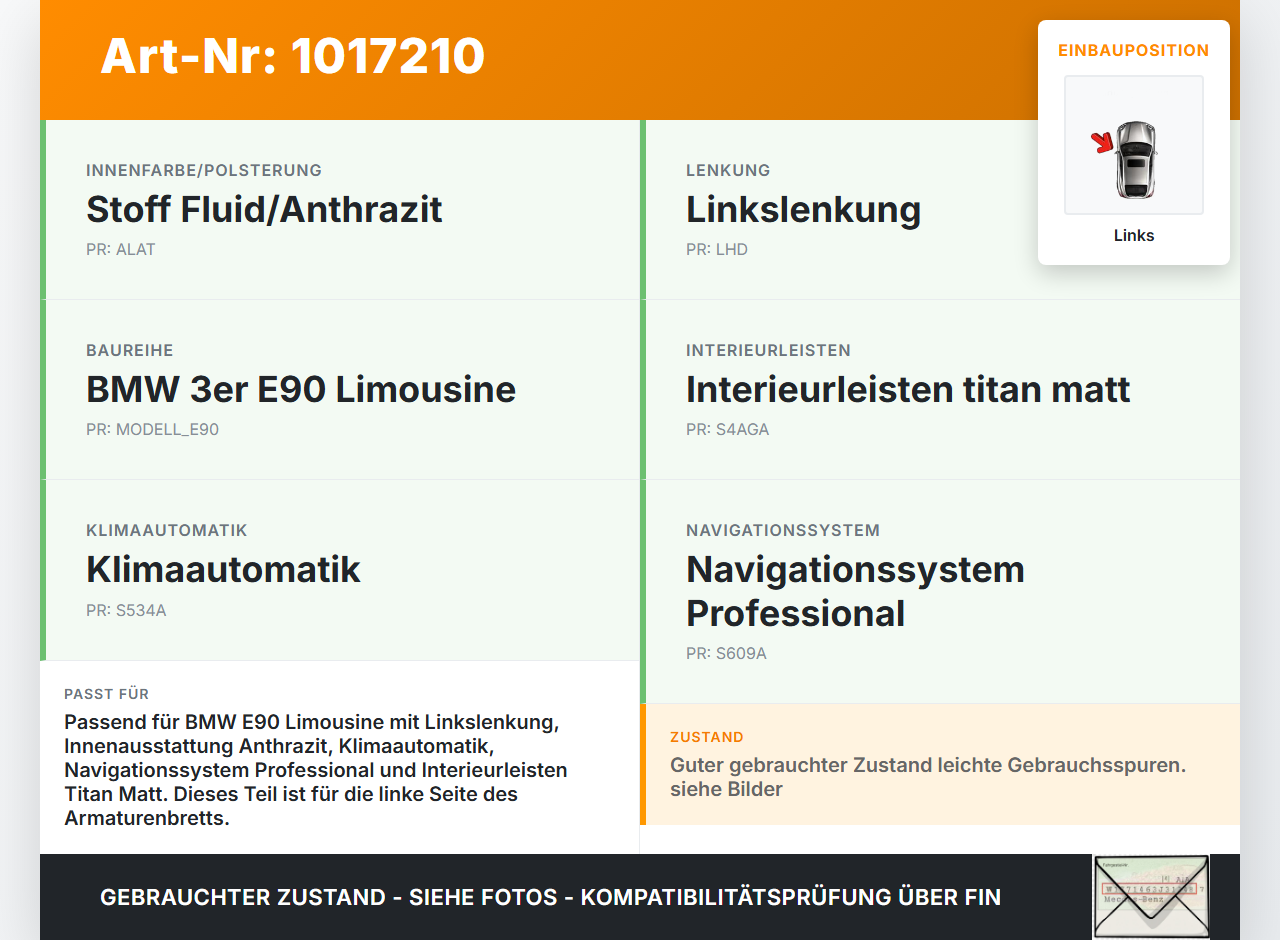This screenshot has width=1280, height=940.
Task: Click the orange Einbauposition badge
Action: 1133,50
